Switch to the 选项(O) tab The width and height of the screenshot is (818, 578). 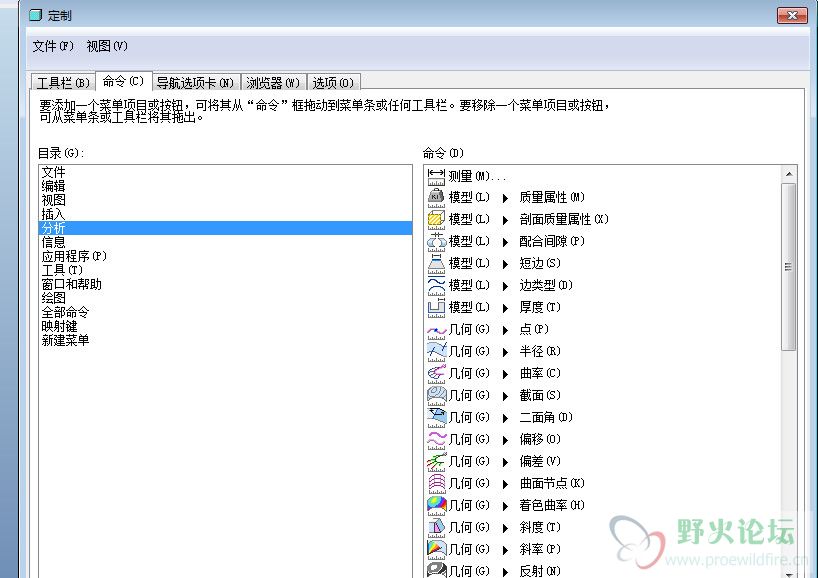(333, 82)
